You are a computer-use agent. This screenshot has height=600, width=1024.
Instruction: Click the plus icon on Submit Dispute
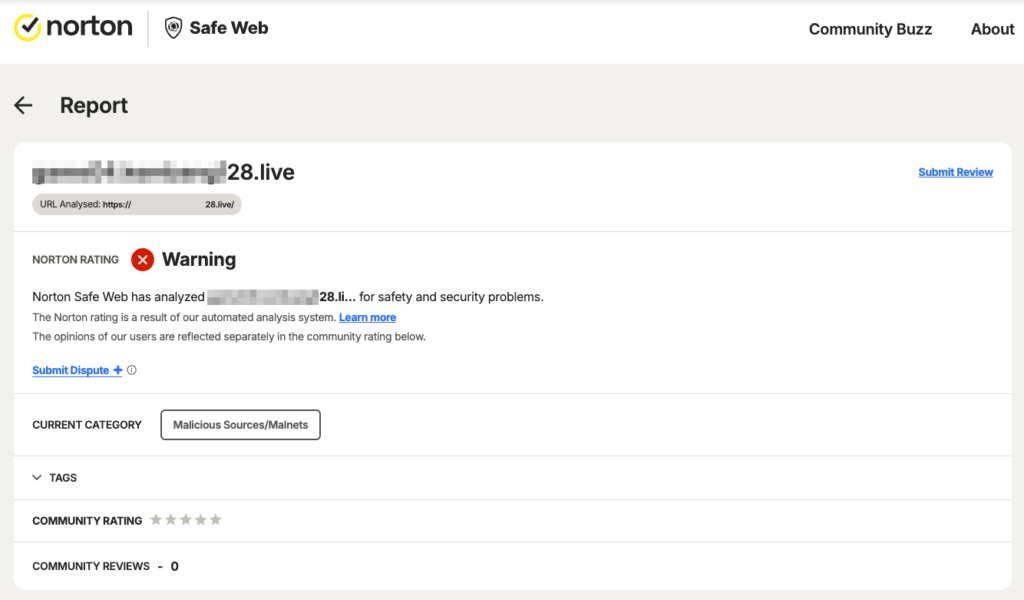point(119,370)
